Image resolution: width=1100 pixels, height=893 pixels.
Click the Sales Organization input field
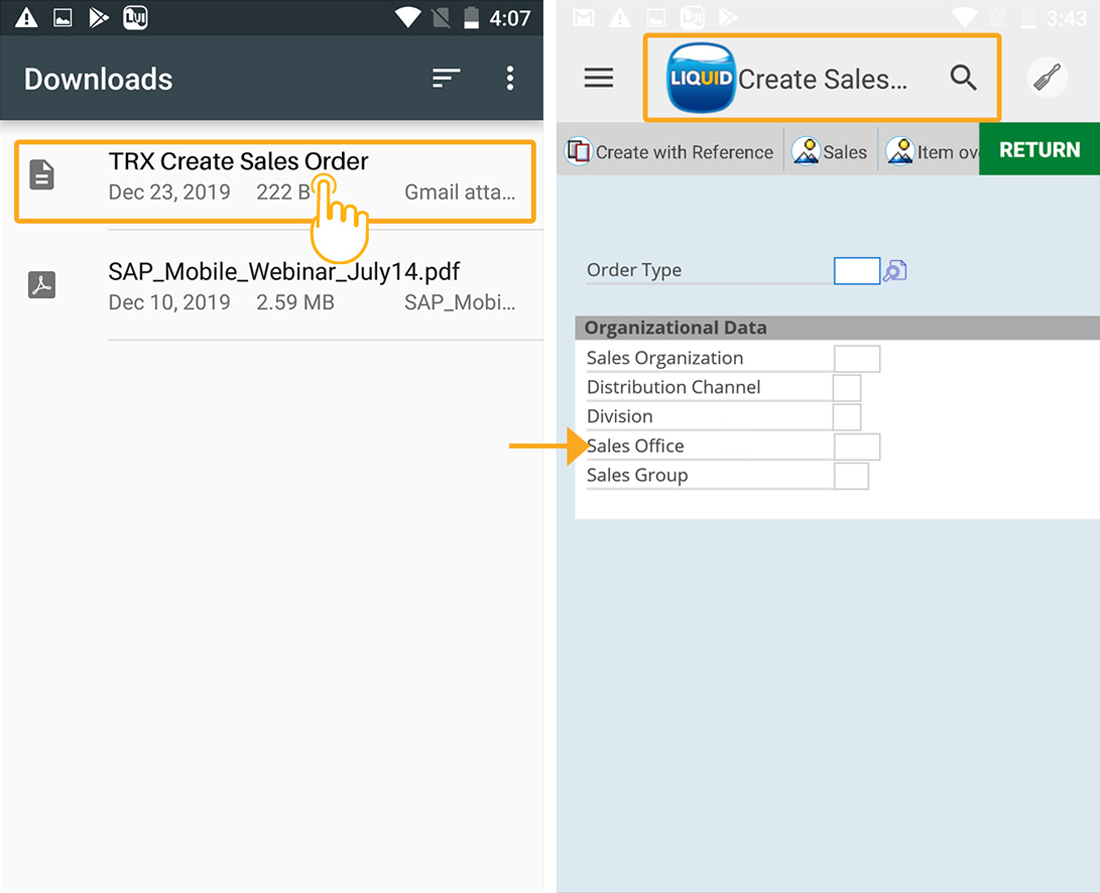(x=856, y=359)
